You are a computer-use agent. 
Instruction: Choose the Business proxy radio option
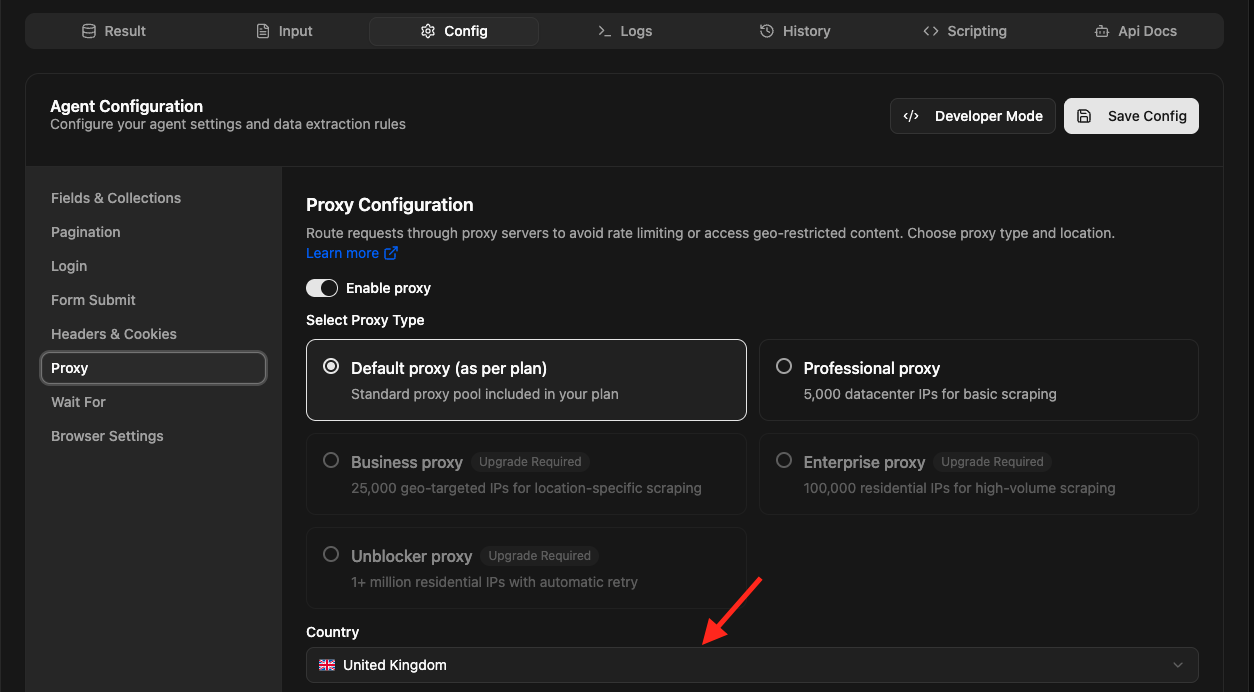[331, 461]
